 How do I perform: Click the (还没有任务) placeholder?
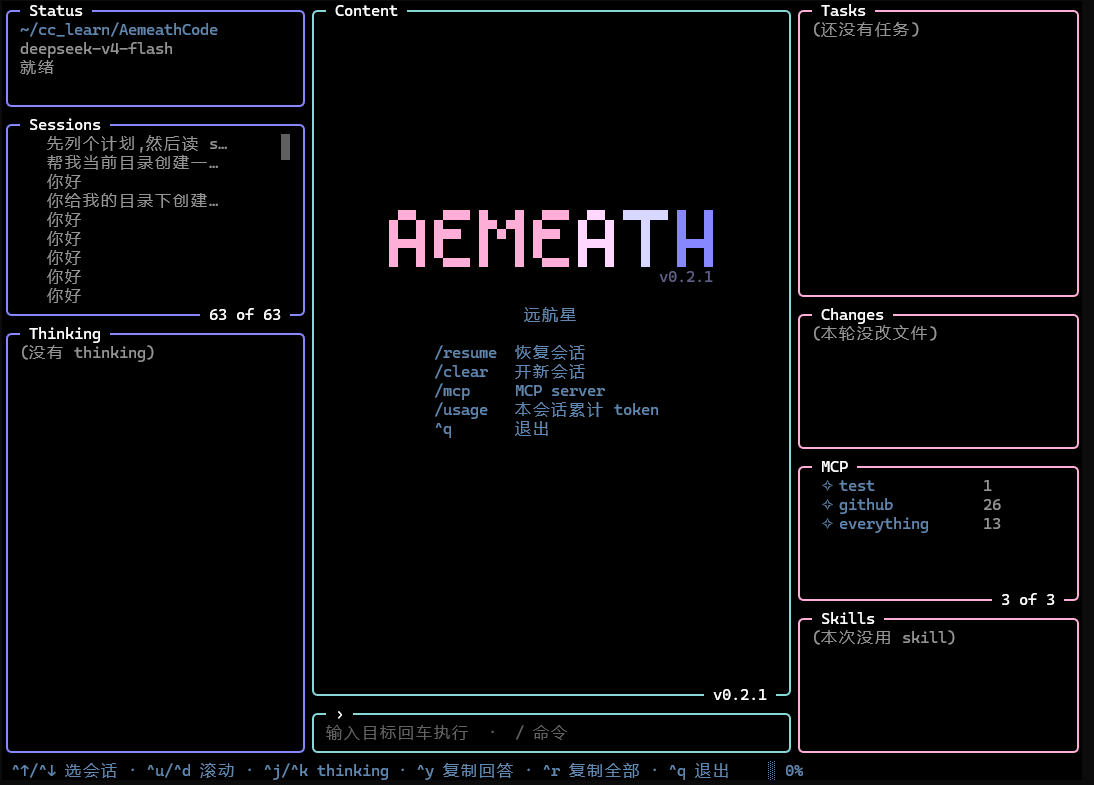[x=866, y=30]
